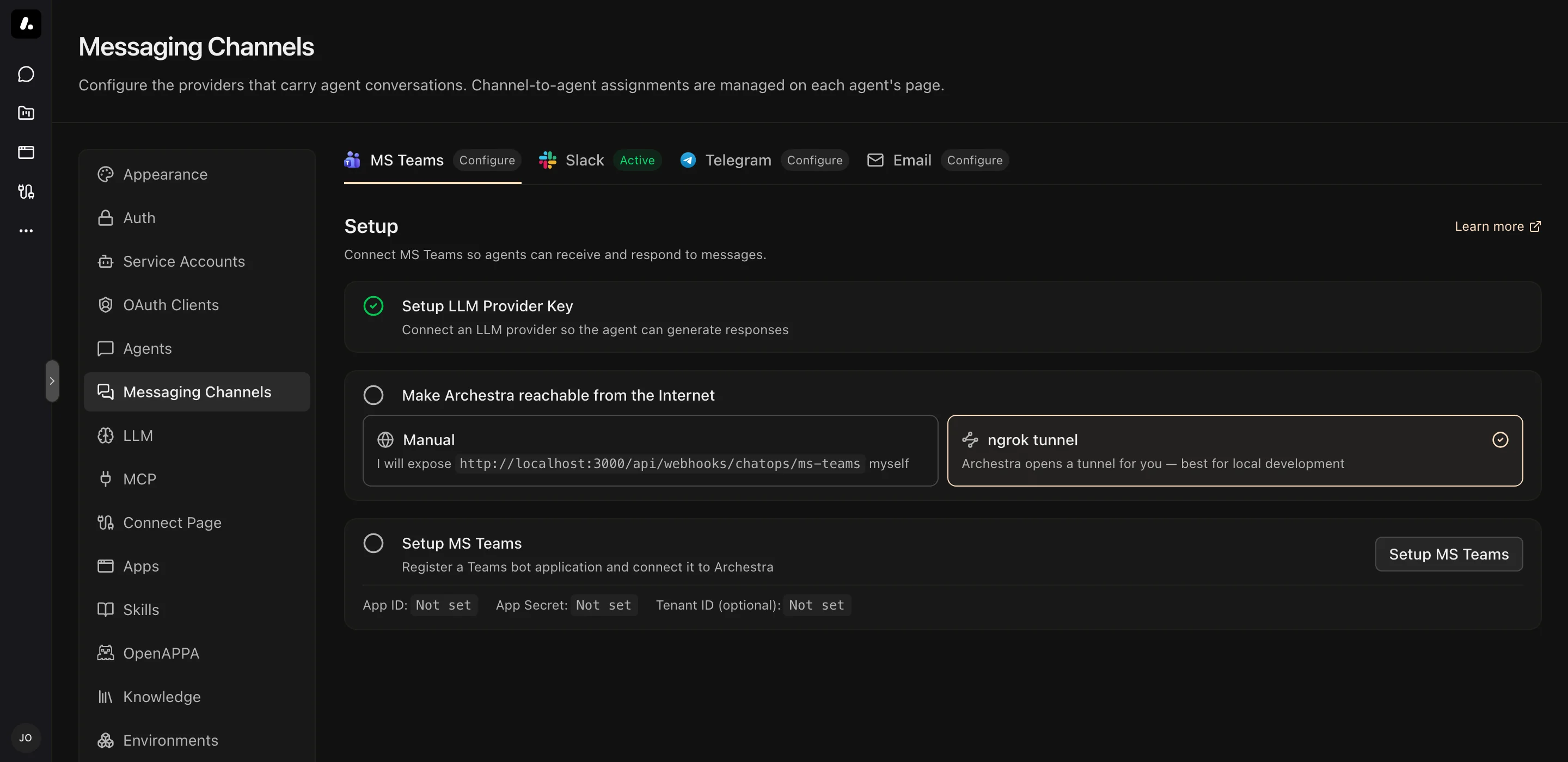
Task: Switch to the Email tab
Action: tap(938, 160)
